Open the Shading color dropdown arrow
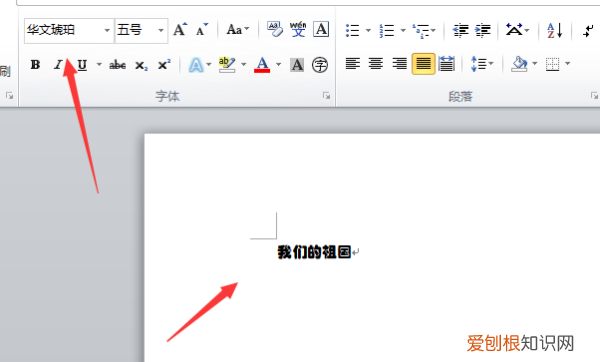600x362 pixels. coord(535,64)
